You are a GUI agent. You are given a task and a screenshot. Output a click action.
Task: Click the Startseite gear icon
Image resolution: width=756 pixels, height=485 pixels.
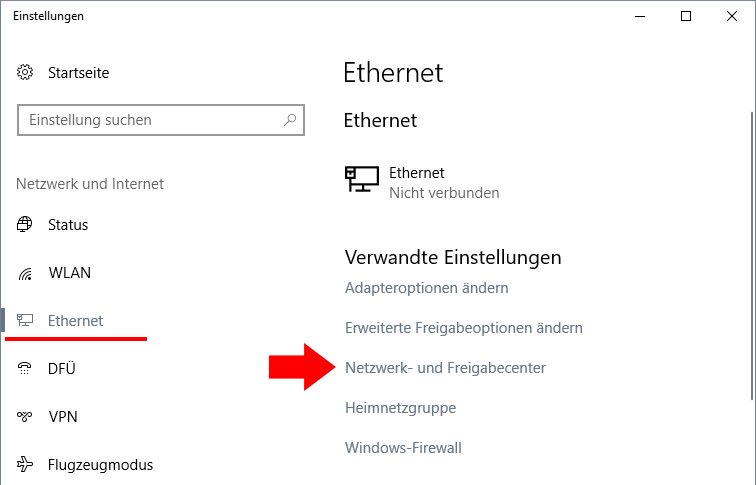pos(25,72)
